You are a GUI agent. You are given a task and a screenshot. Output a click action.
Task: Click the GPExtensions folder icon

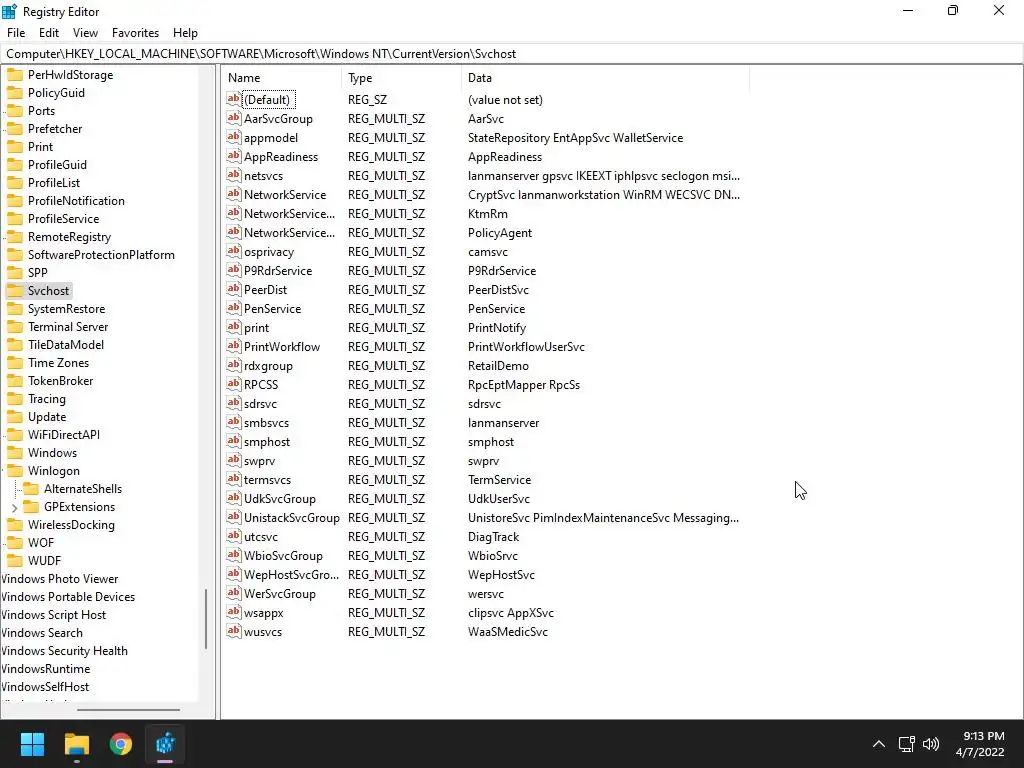click(x=31, y=507)
